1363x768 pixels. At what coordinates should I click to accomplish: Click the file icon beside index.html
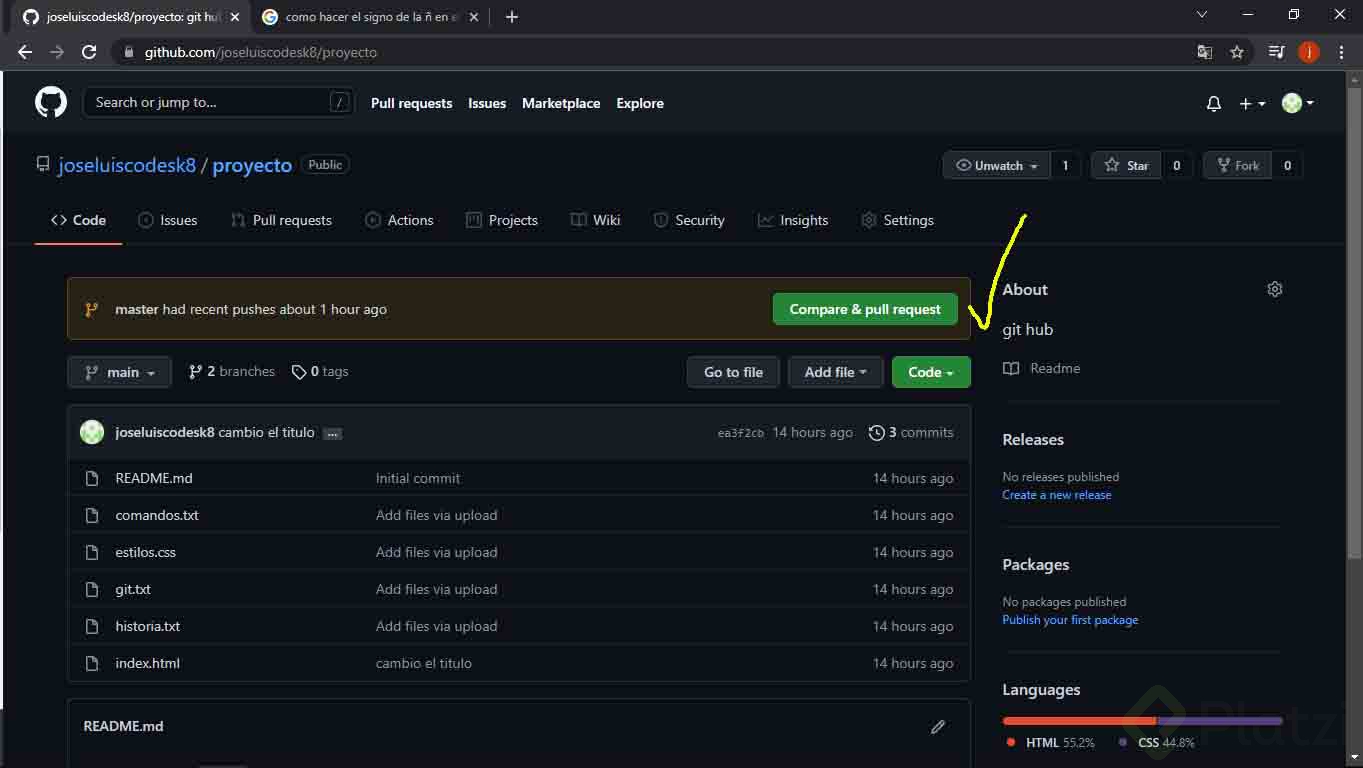(x=92, y=663)
